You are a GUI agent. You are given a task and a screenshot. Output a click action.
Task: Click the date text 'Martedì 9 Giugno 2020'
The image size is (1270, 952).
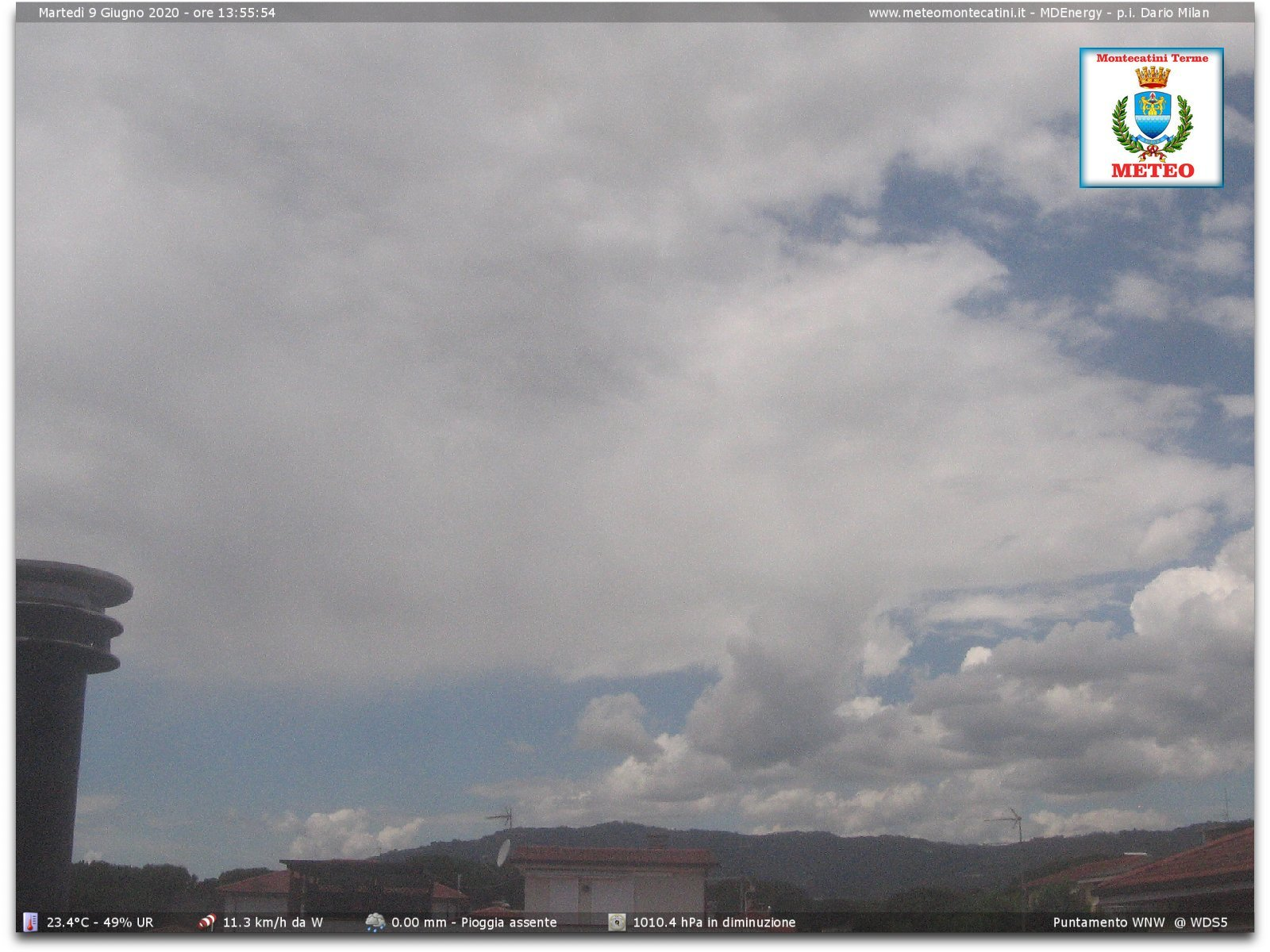tap(109, 13)
